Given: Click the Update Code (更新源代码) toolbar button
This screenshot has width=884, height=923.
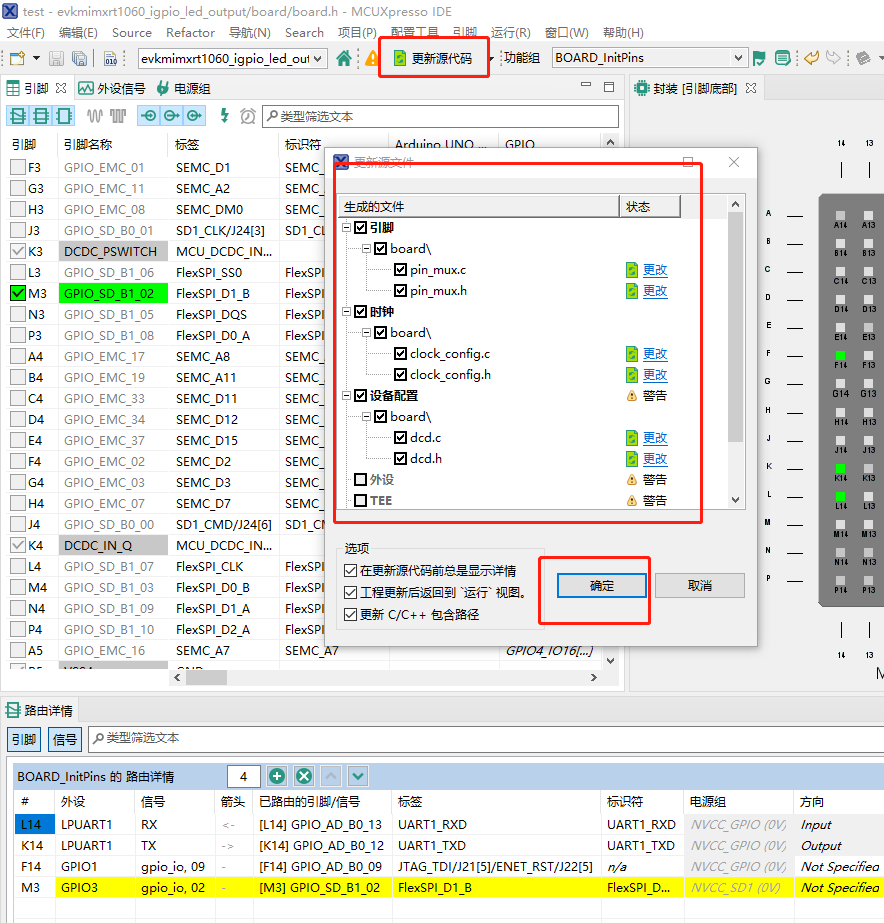Looking at the screenshot, I should click(433, 58).
